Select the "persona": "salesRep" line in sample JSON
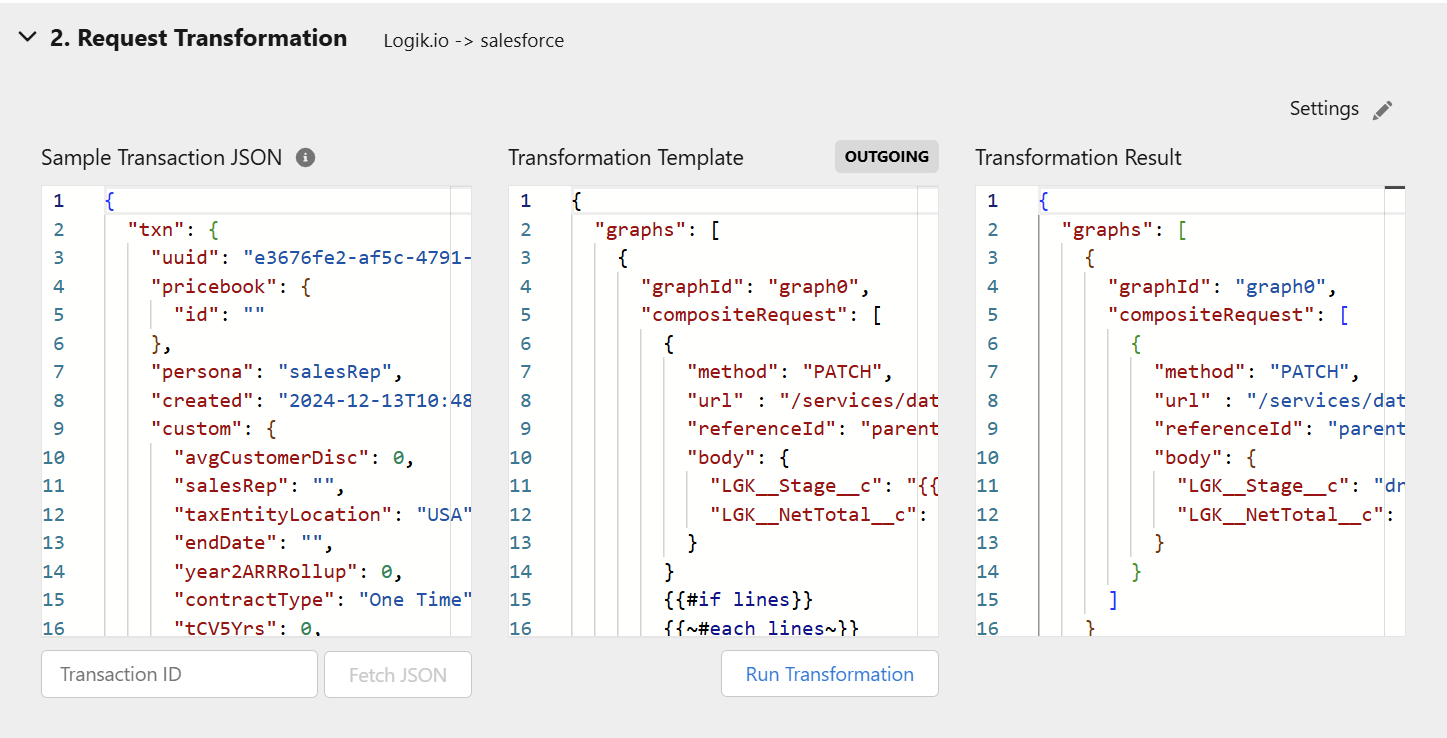The height and width of the screenshot is (738, 1447). coord(276,372)
